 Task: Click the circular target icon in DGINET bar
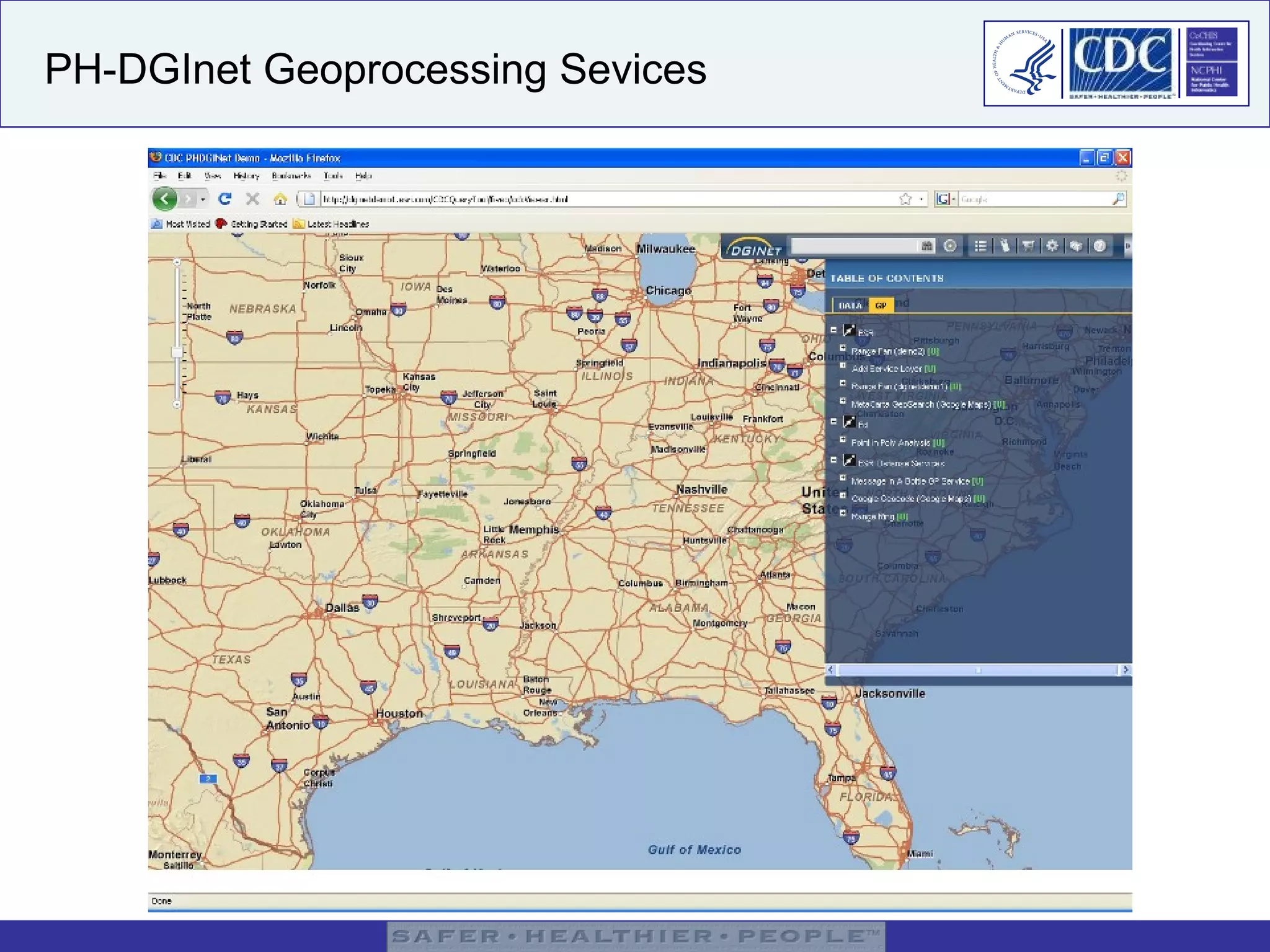coord(950,246)
